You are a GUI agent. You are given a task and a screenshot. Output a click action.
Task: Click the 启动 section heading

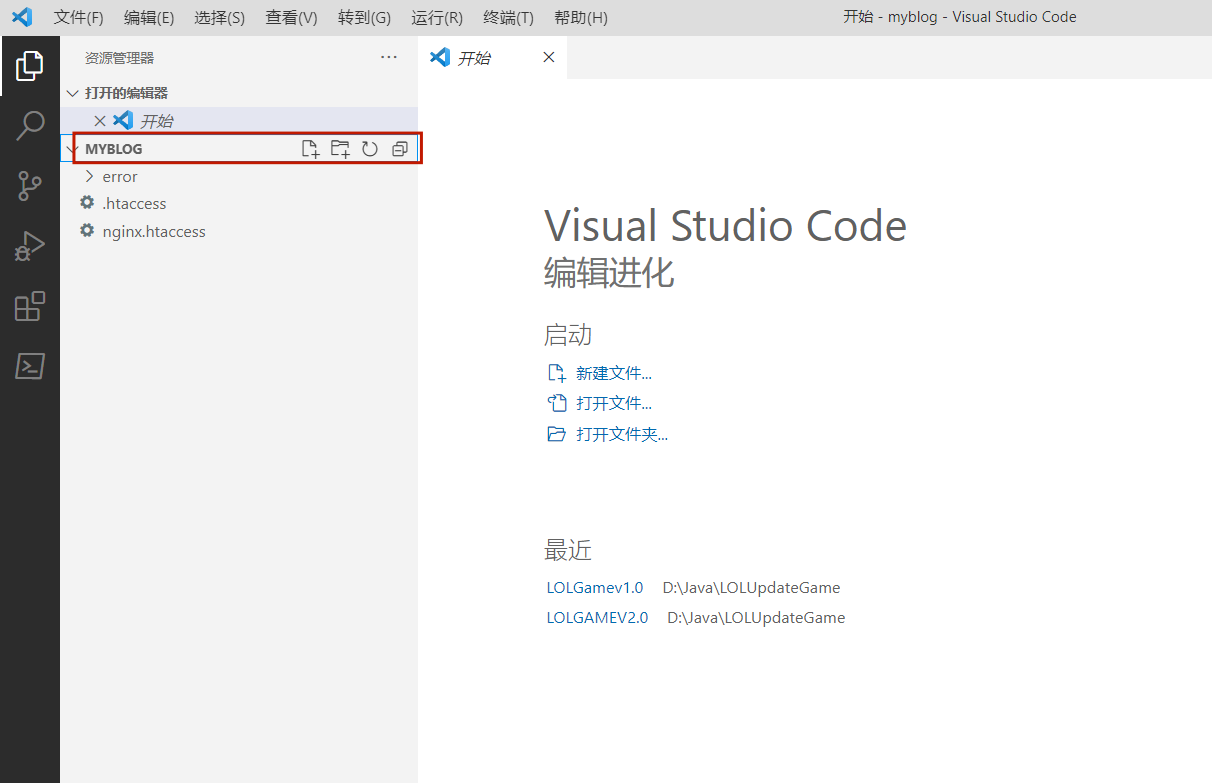pyautogui.click(x=568, y=334)
